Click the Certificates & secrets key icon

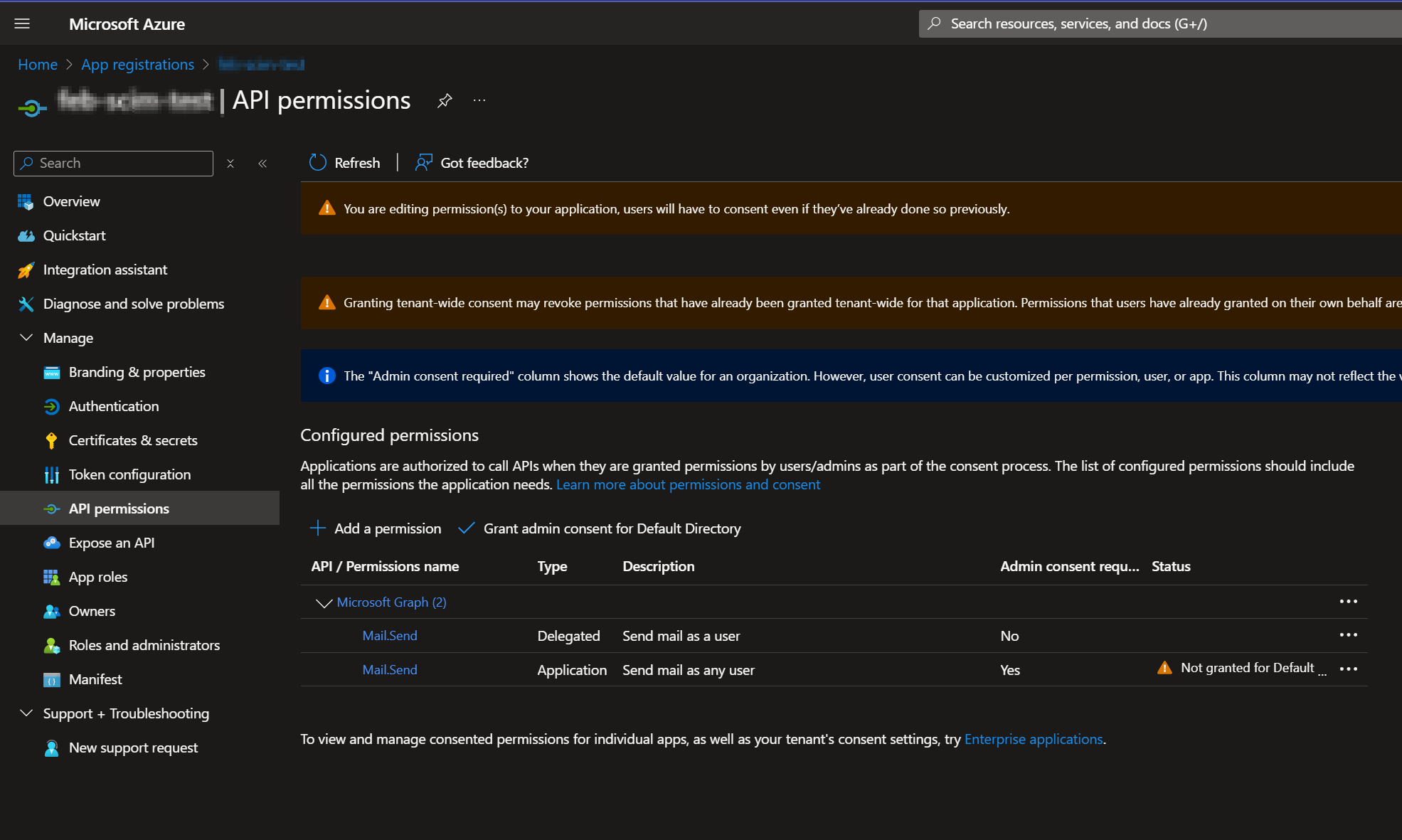point(52,440)
